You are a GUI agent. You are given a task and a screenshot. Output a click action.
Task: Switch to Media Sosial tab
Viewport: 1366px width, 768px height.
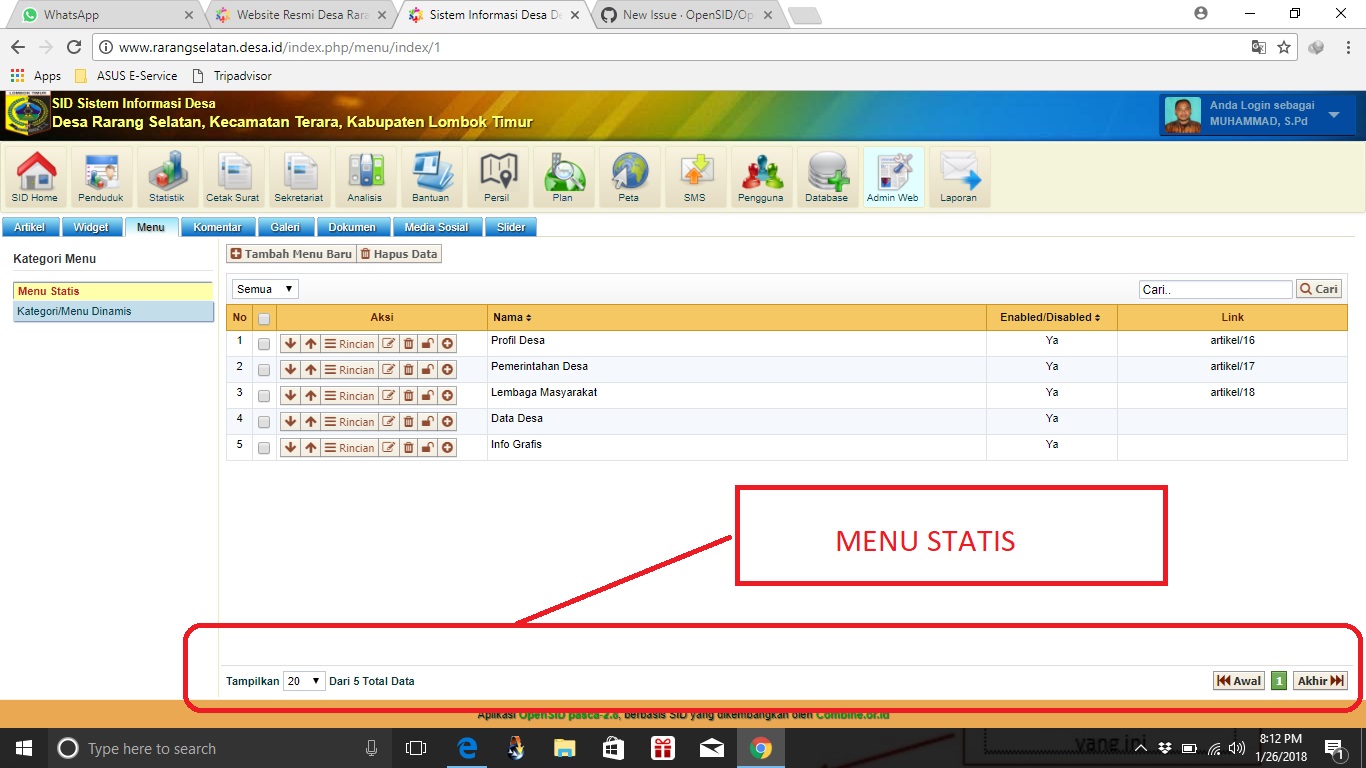coord(436,227)
